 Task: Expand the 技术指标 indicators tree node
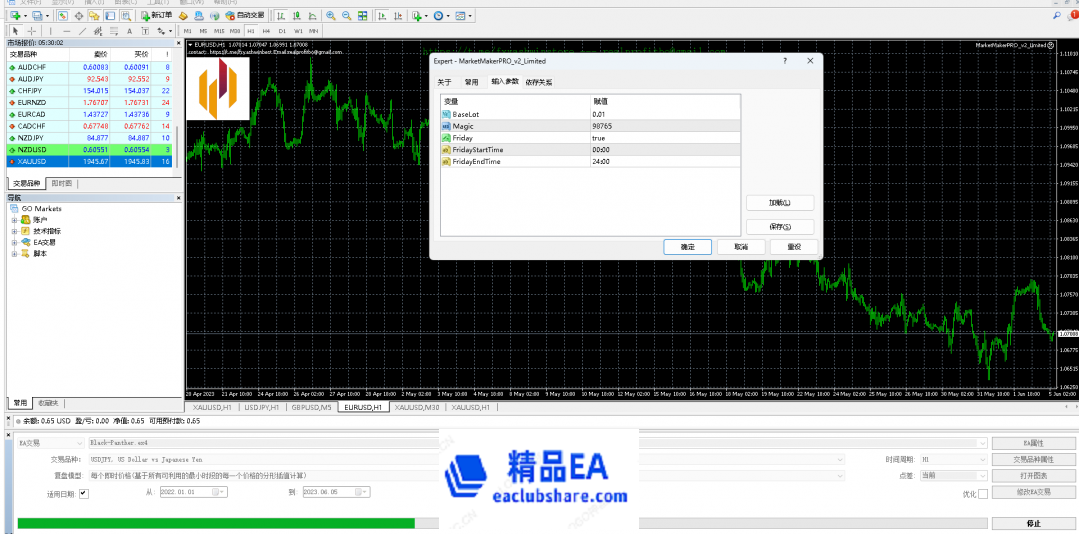tap(15, 230)
